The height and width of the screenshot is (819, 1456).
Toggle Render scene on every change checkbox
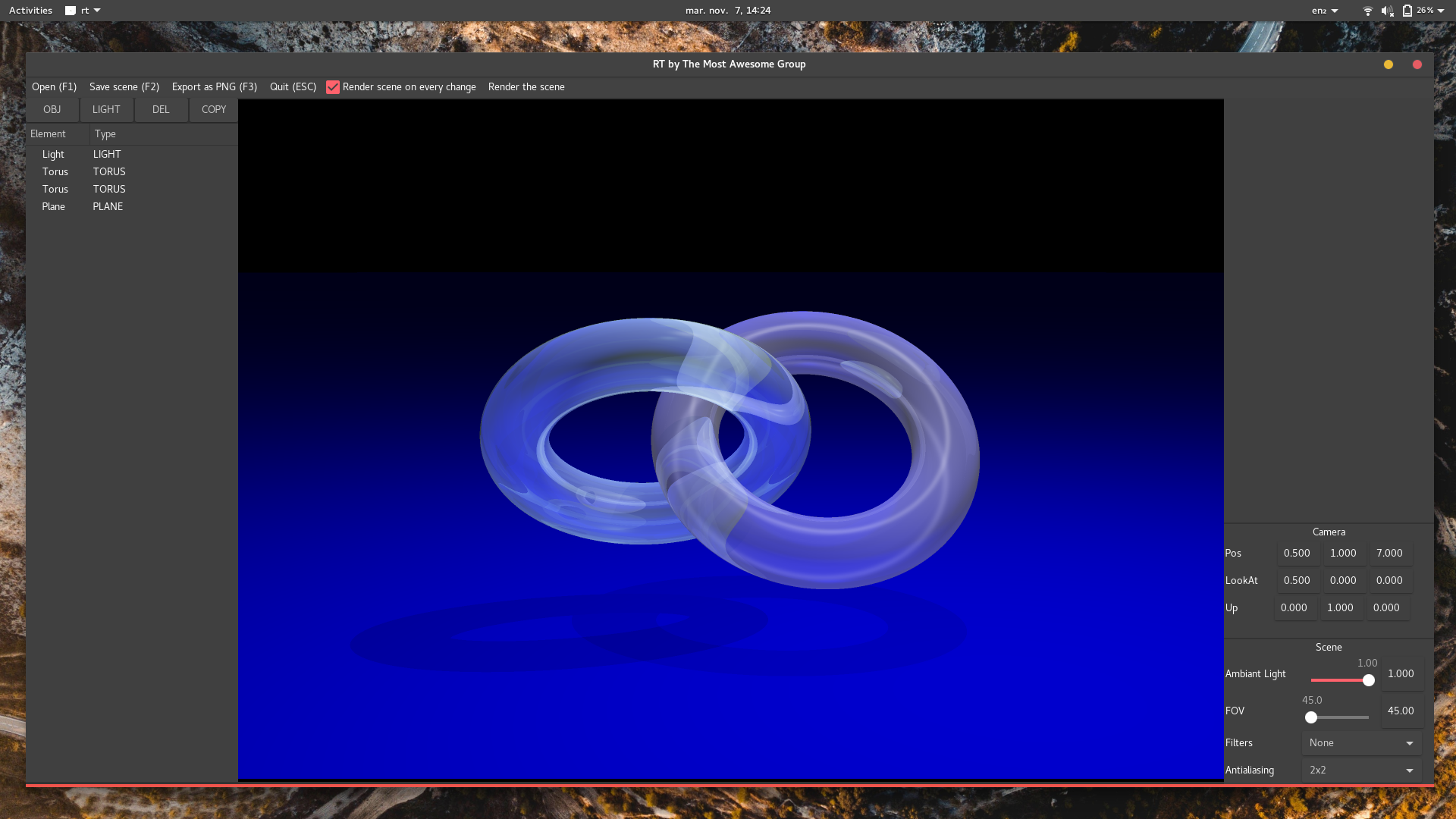tap(333, 87)
